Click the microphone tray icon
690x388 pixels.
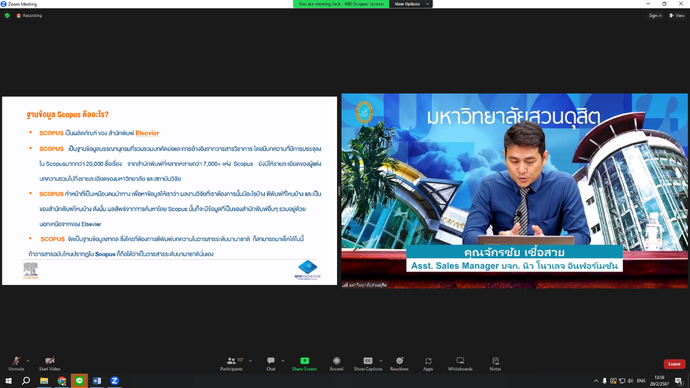[604, 381]
